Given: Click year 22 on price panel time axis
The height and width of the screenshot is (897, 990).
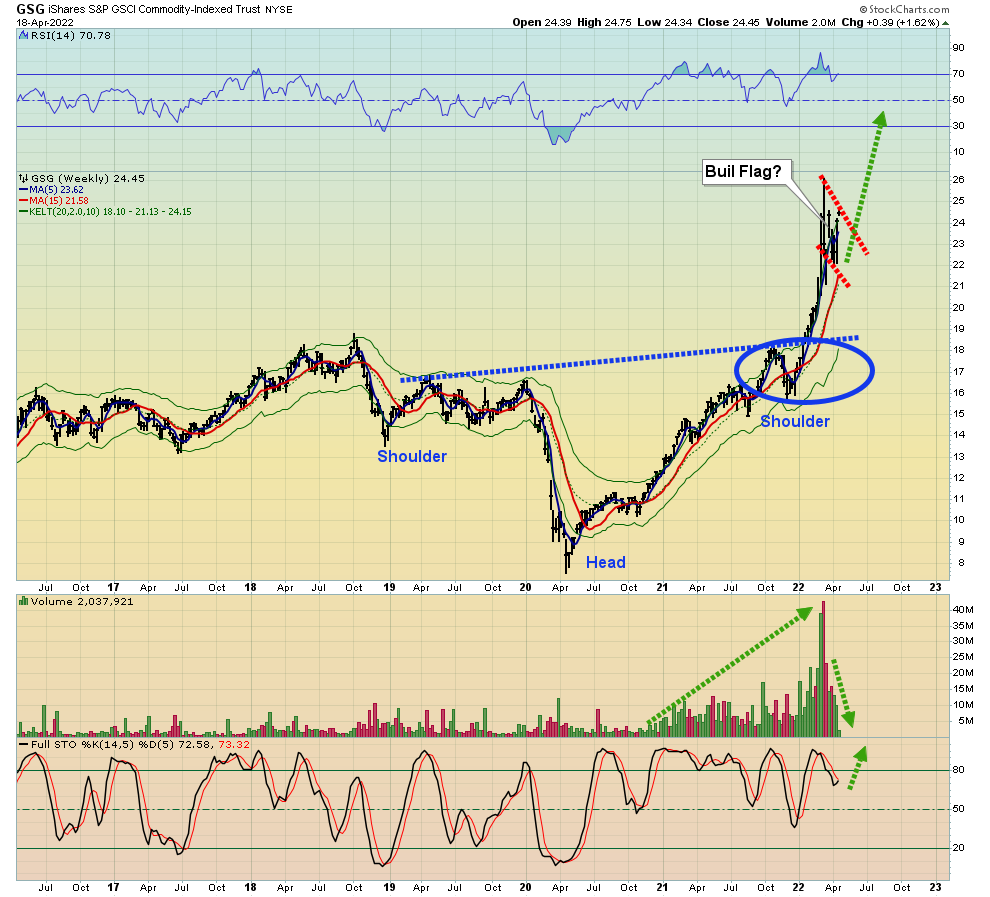Looking at the screenshot, I should (799, 588).
